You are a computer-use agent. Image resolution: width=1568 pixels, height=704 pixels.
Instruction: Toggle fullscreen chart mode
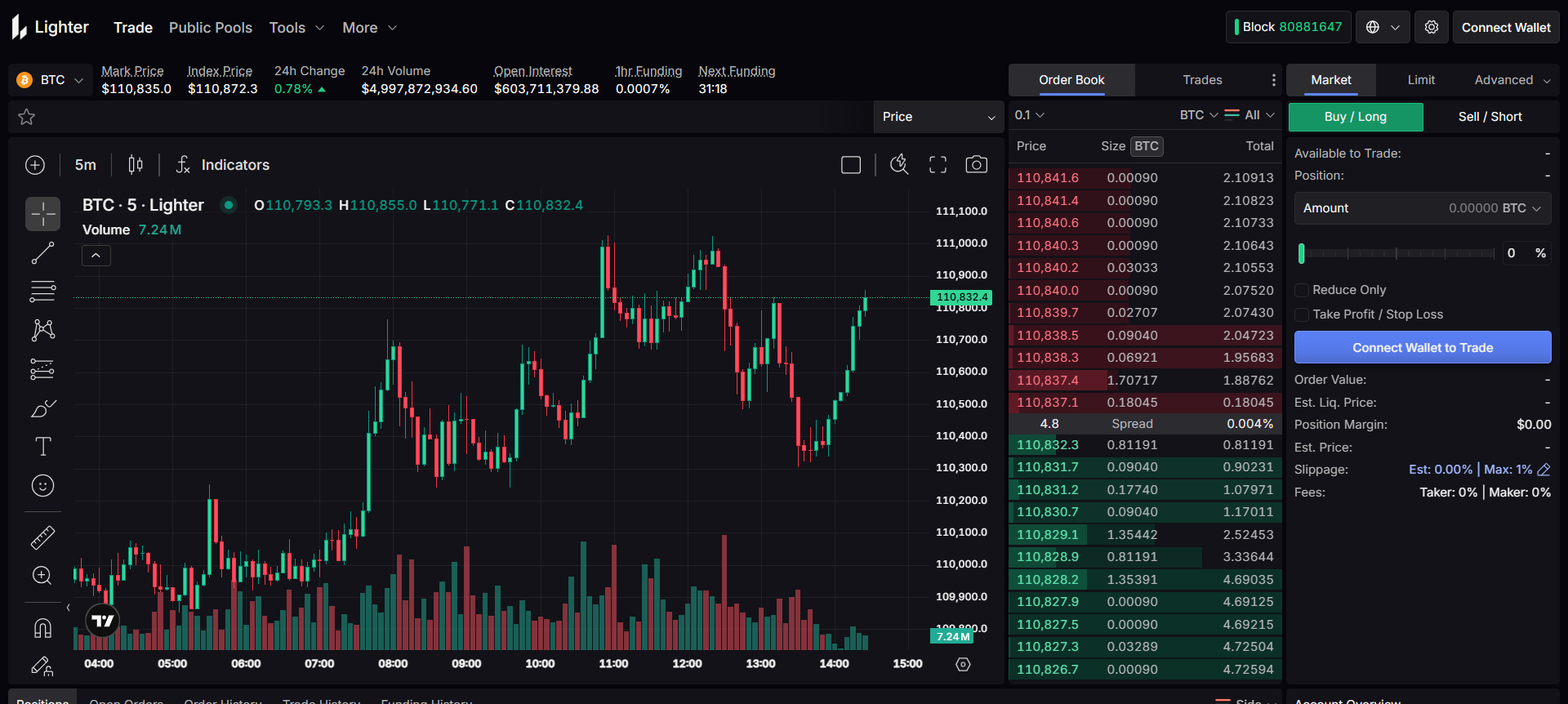(938, 165)
